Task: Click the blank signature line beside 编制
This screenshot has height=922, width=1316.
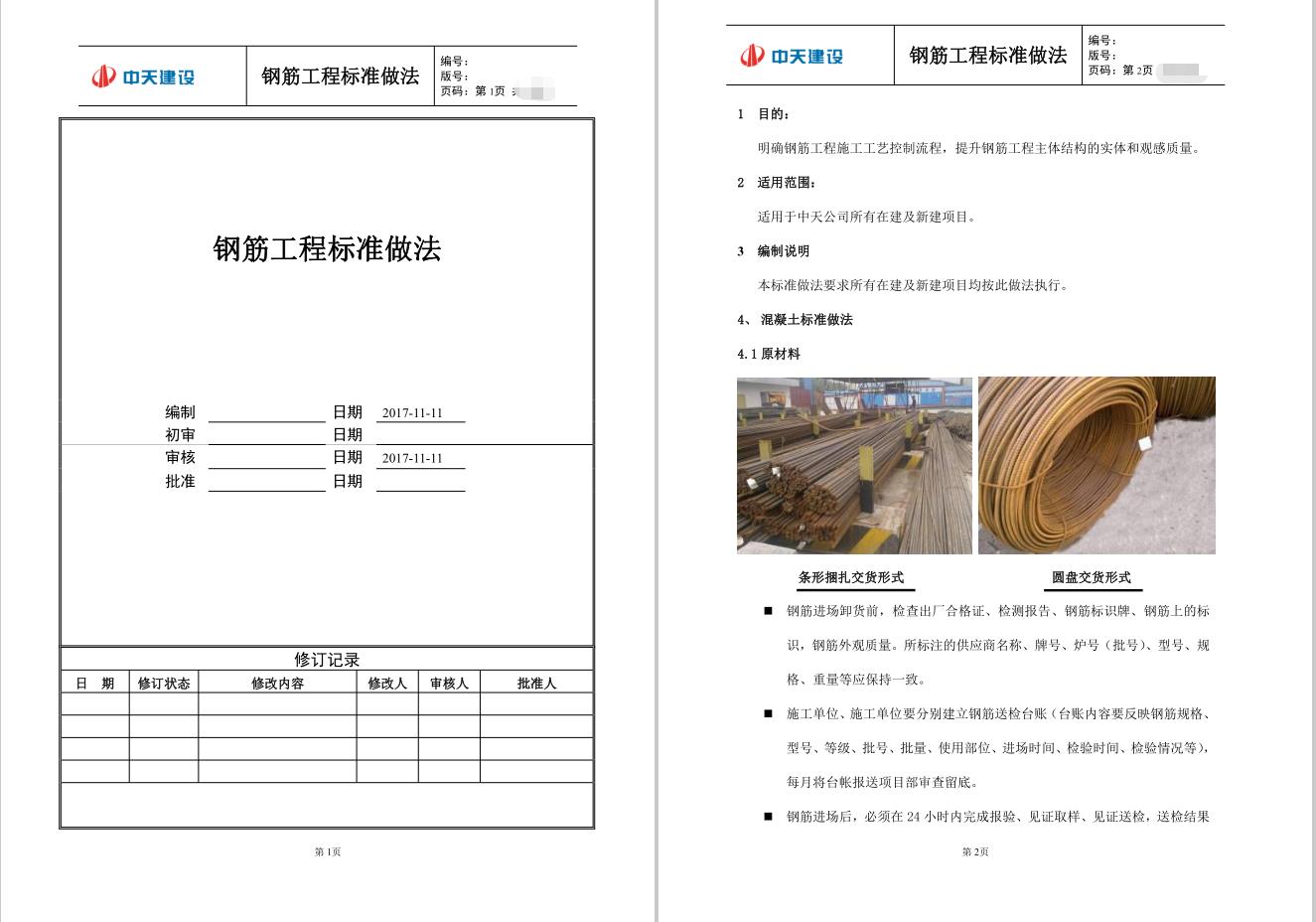Action: 266,413
